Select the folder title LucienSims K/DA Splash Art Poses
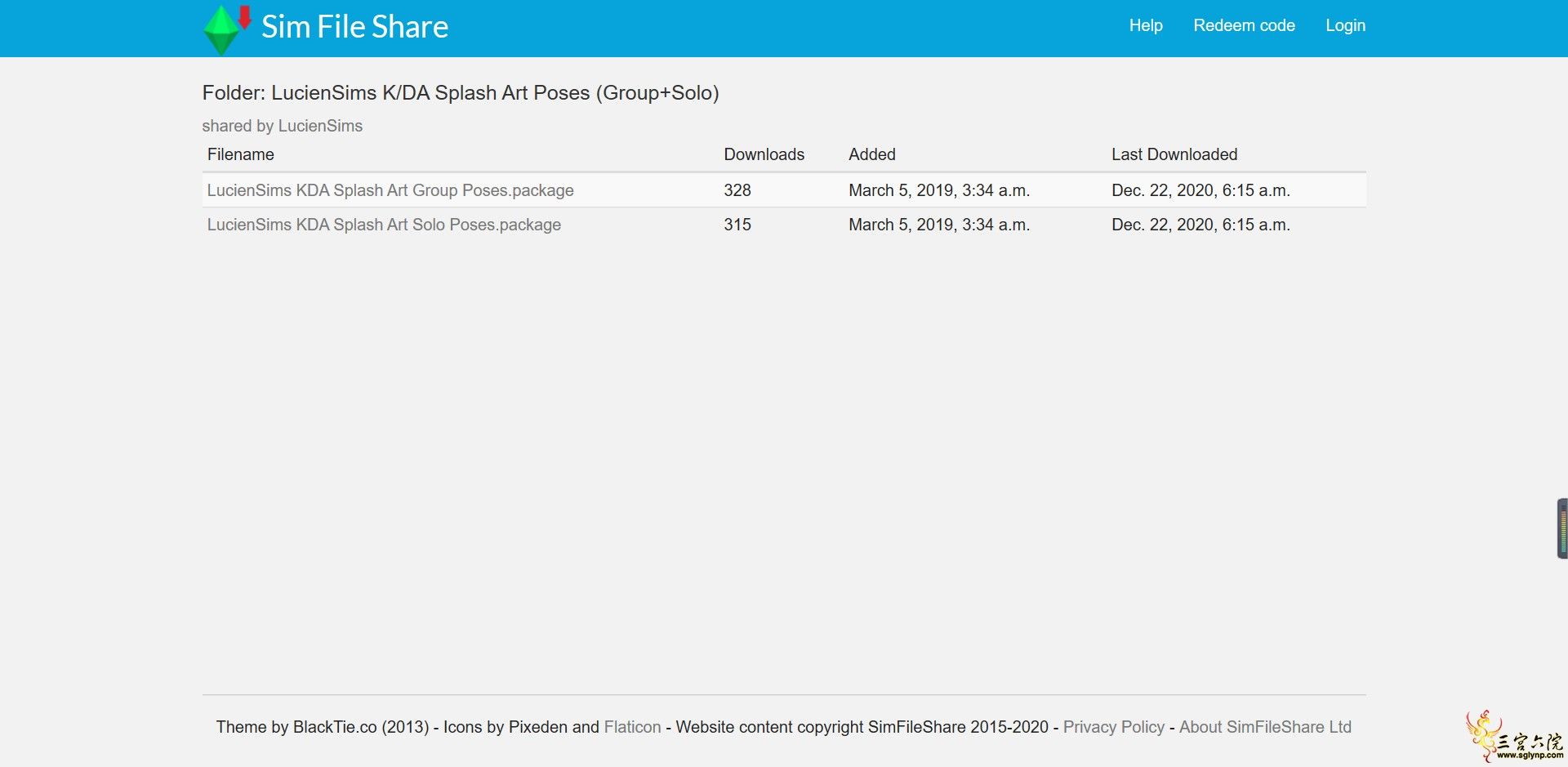This screenshot has width=1568, height=767. point(461,93)
